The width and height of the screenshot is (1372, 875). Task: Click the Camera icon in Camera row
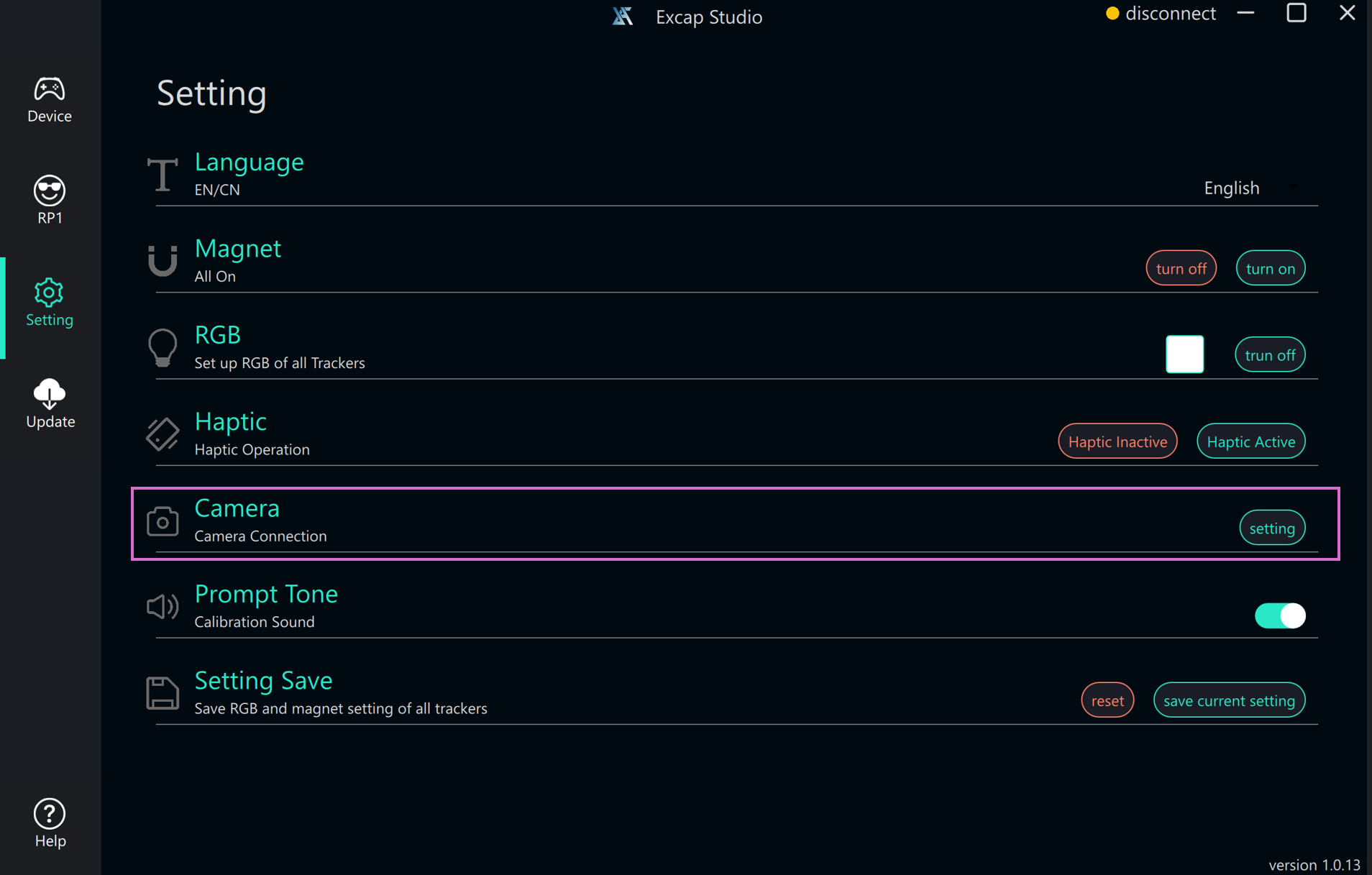point(163,521)
